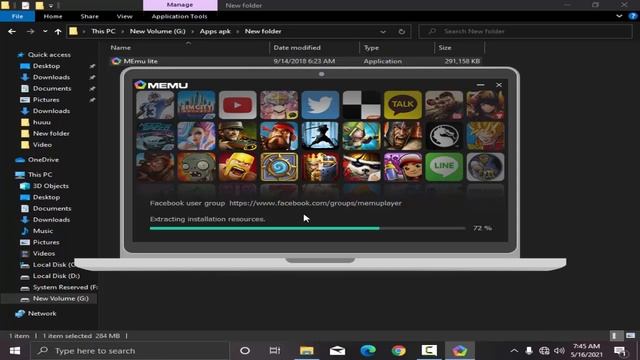This screenshot has width=640, height=360.
Task: Click the green LINE app icon
Action: pos(444,167)
